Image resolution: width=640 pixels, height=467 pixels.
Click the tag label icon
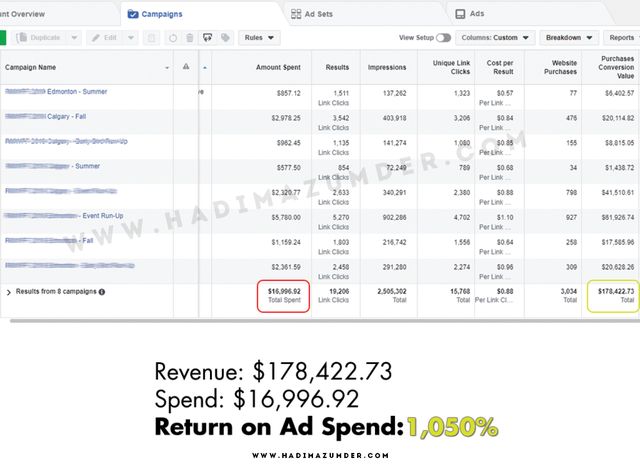225,38
